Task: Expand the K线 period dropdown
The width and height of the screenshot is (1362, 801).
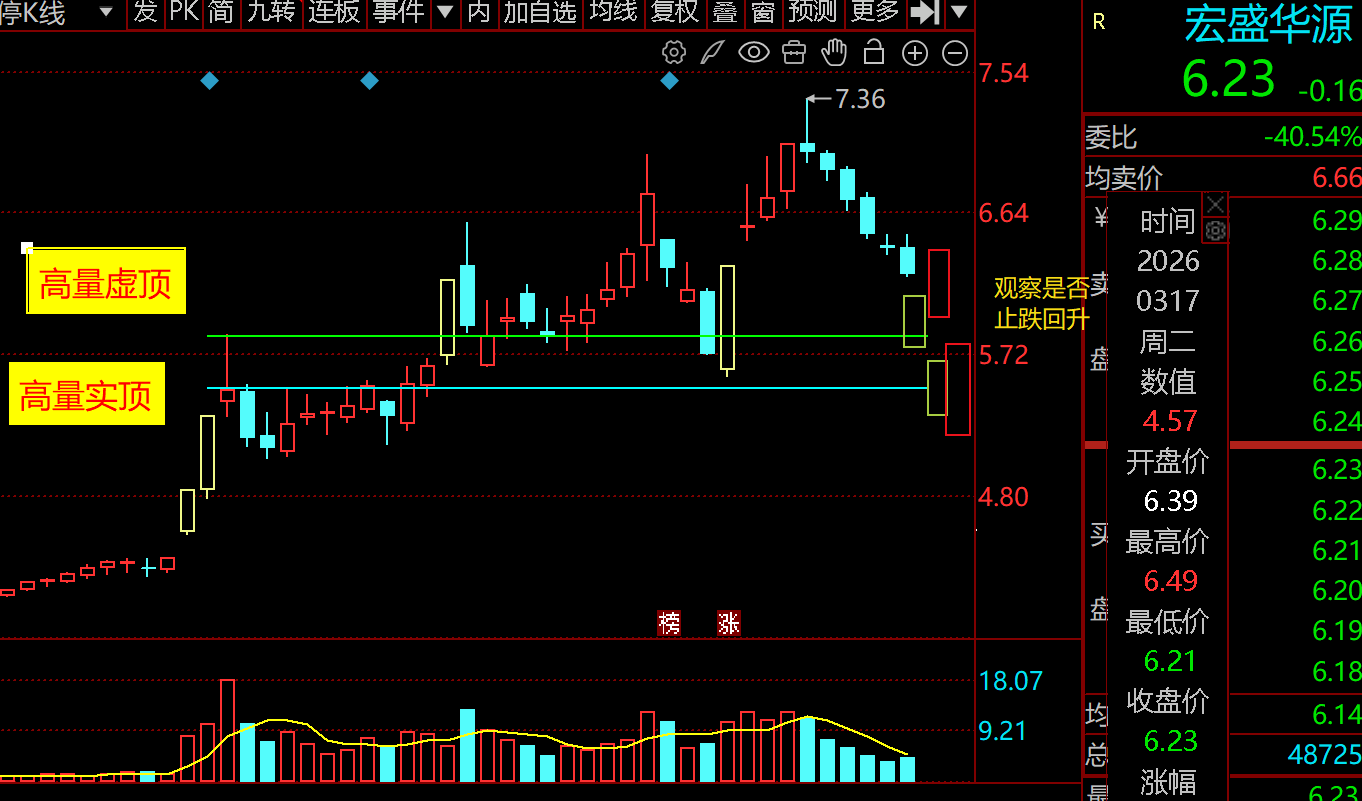Action: [x=106, y=13]
